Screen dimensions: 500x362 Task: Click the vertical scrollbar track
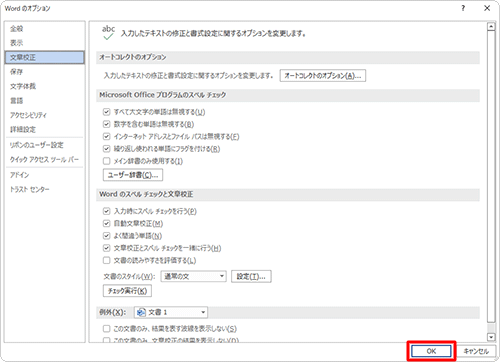pyautogui.click(x=491, y=327)
